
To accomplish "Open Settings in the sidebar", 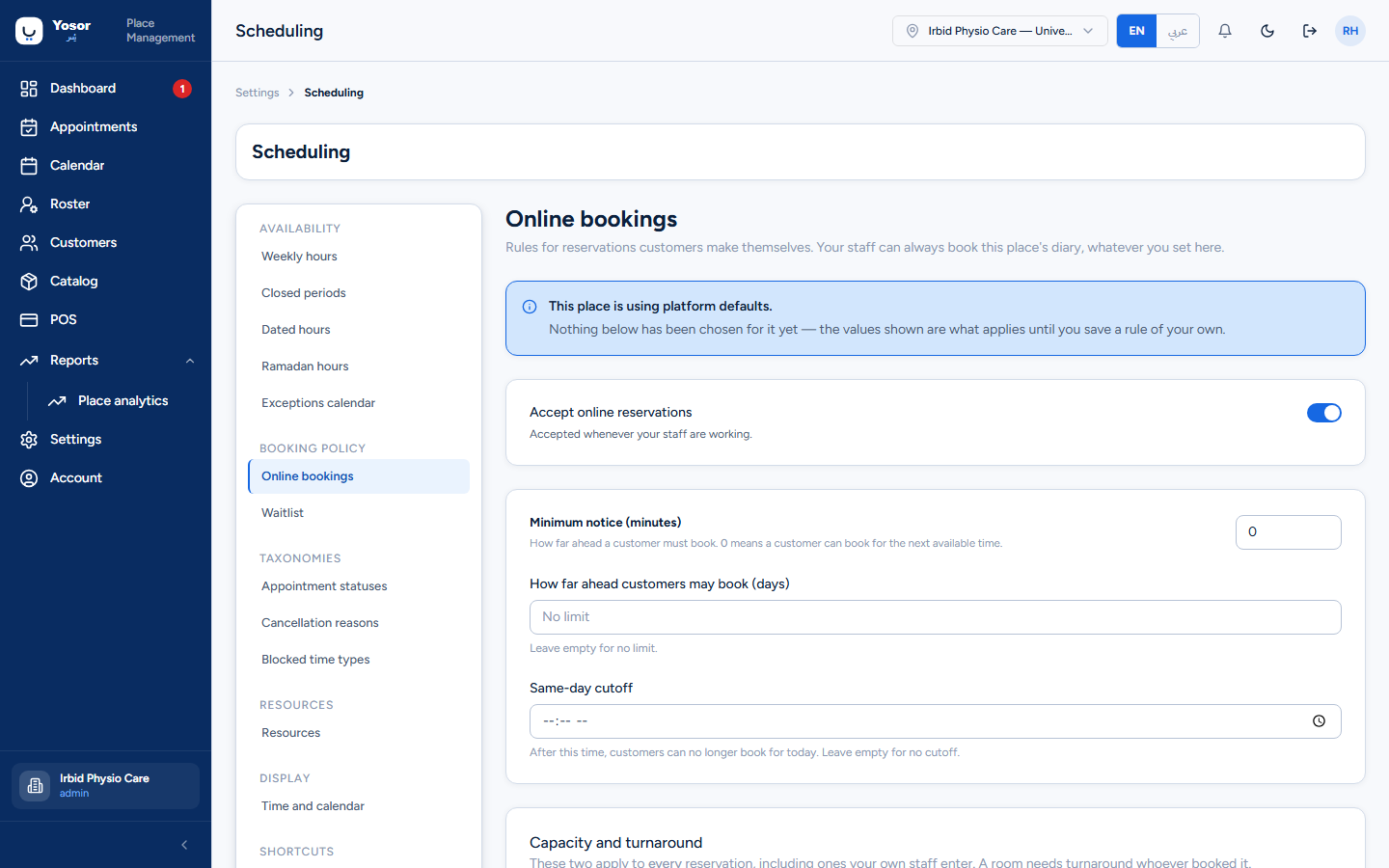I will pos(105,440).
